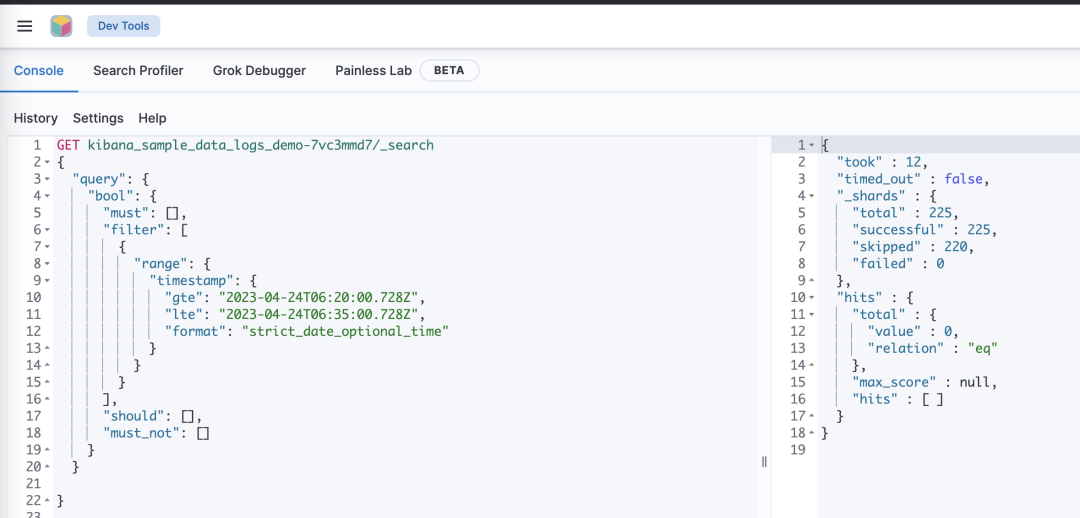This screenshot has width=1080, height=518.
Task: Open Console Settings
Action: coord(98,118)
